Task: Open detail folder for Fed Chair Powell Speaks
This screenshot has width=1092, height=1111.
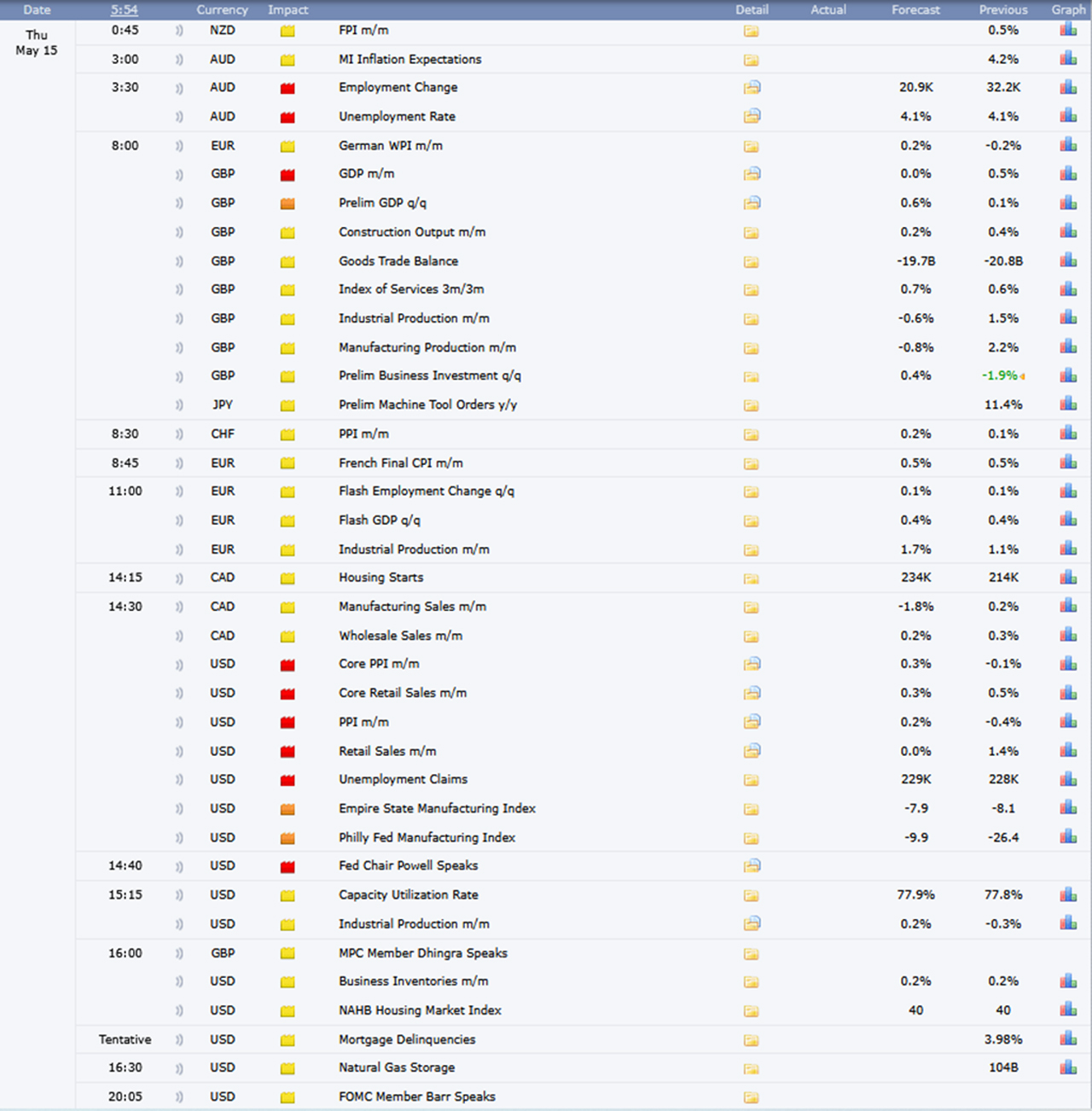Action: pyautogui.click(x=752, y=866)
